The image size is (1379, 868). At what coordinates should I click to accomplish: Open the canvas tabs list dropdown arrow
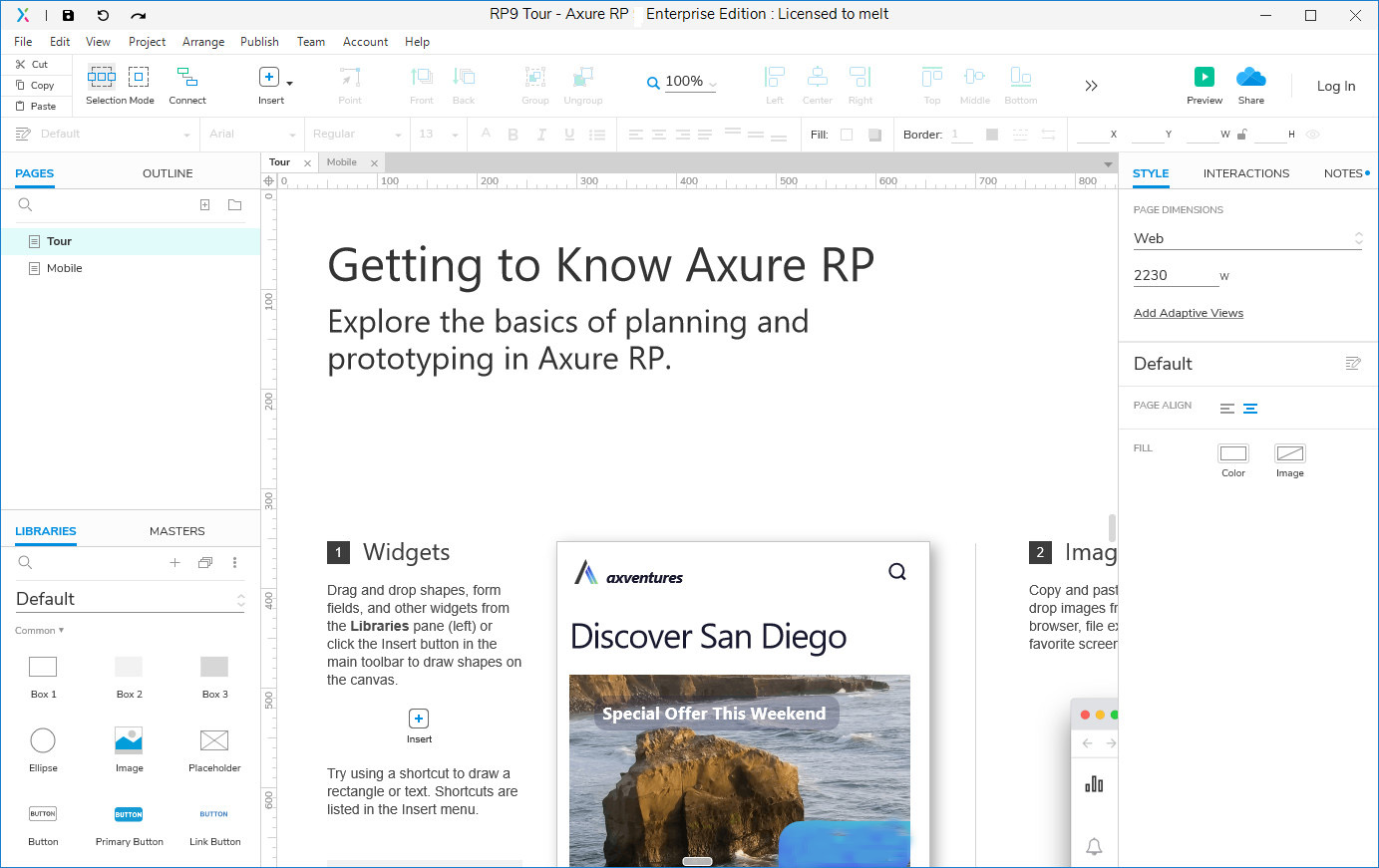click(1108, 163)
